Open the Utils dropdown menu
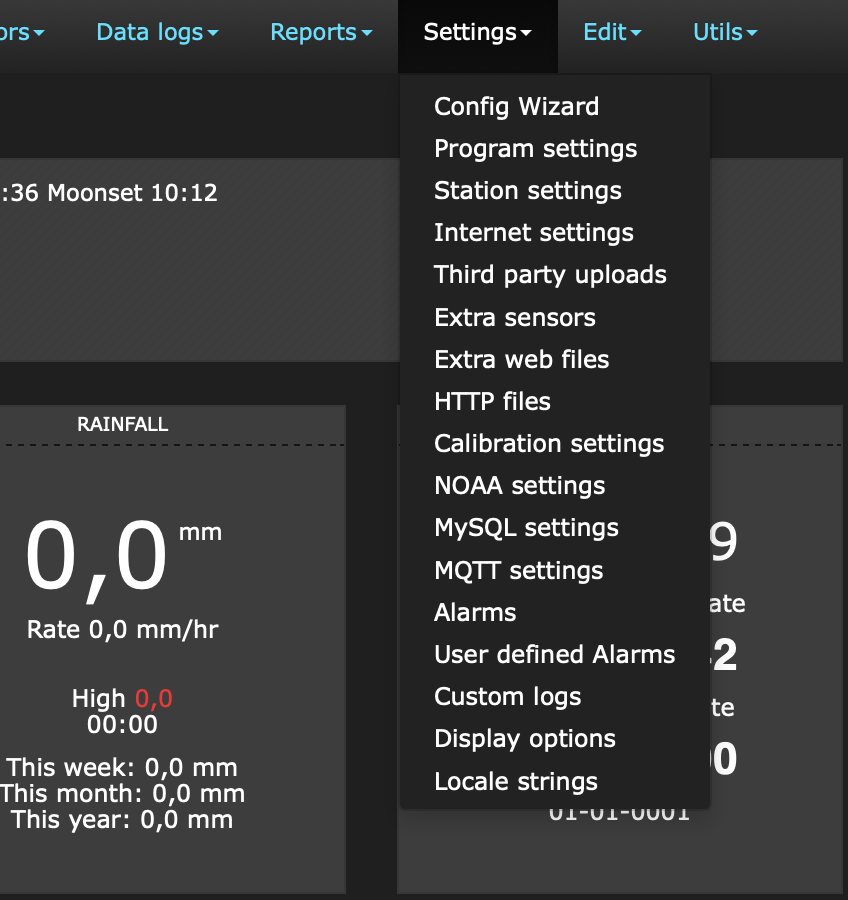 click(x=725, y=33)
